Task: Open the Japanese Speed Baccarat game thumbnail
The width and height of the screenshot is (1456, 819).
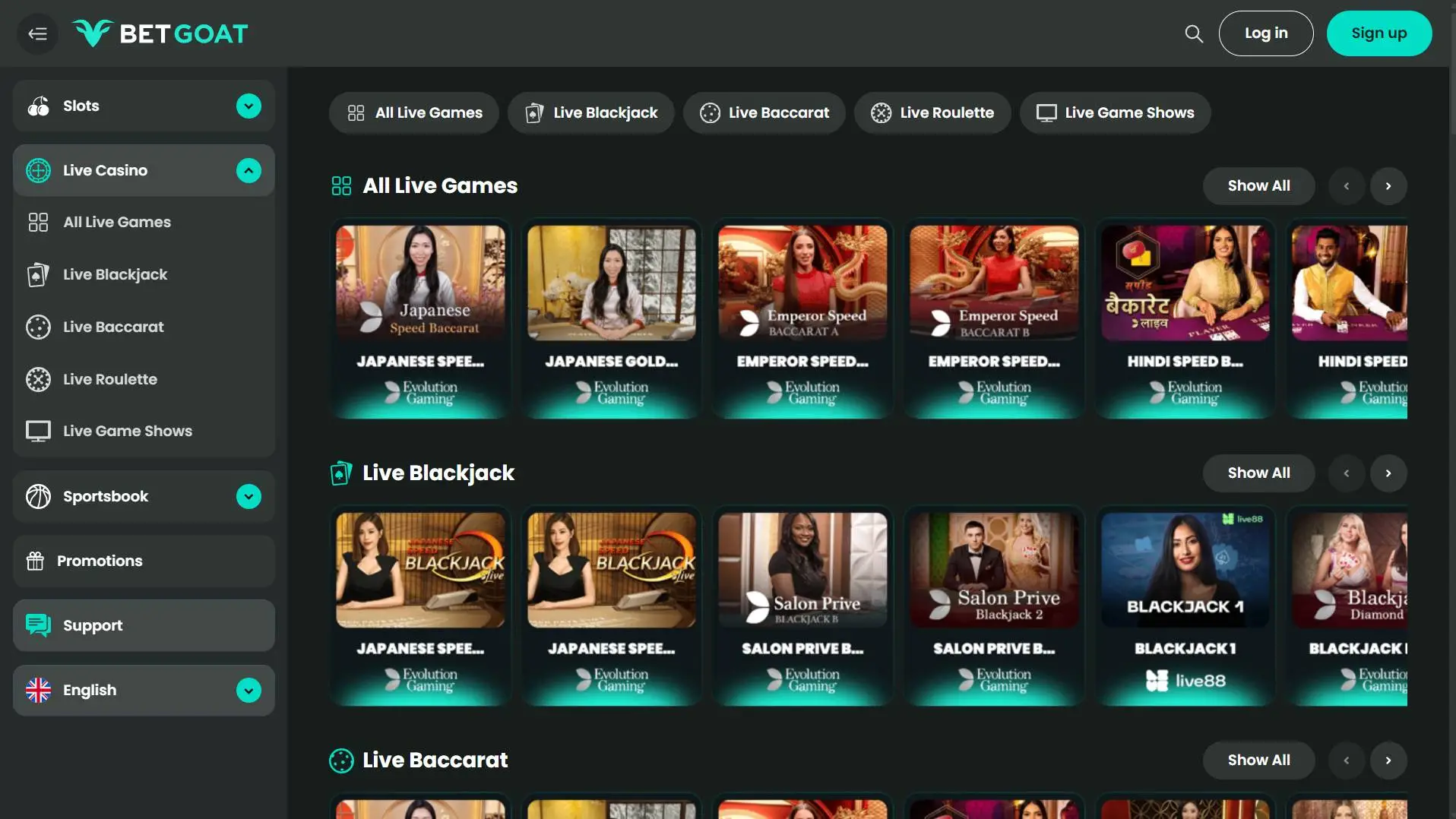Action: 420,283
